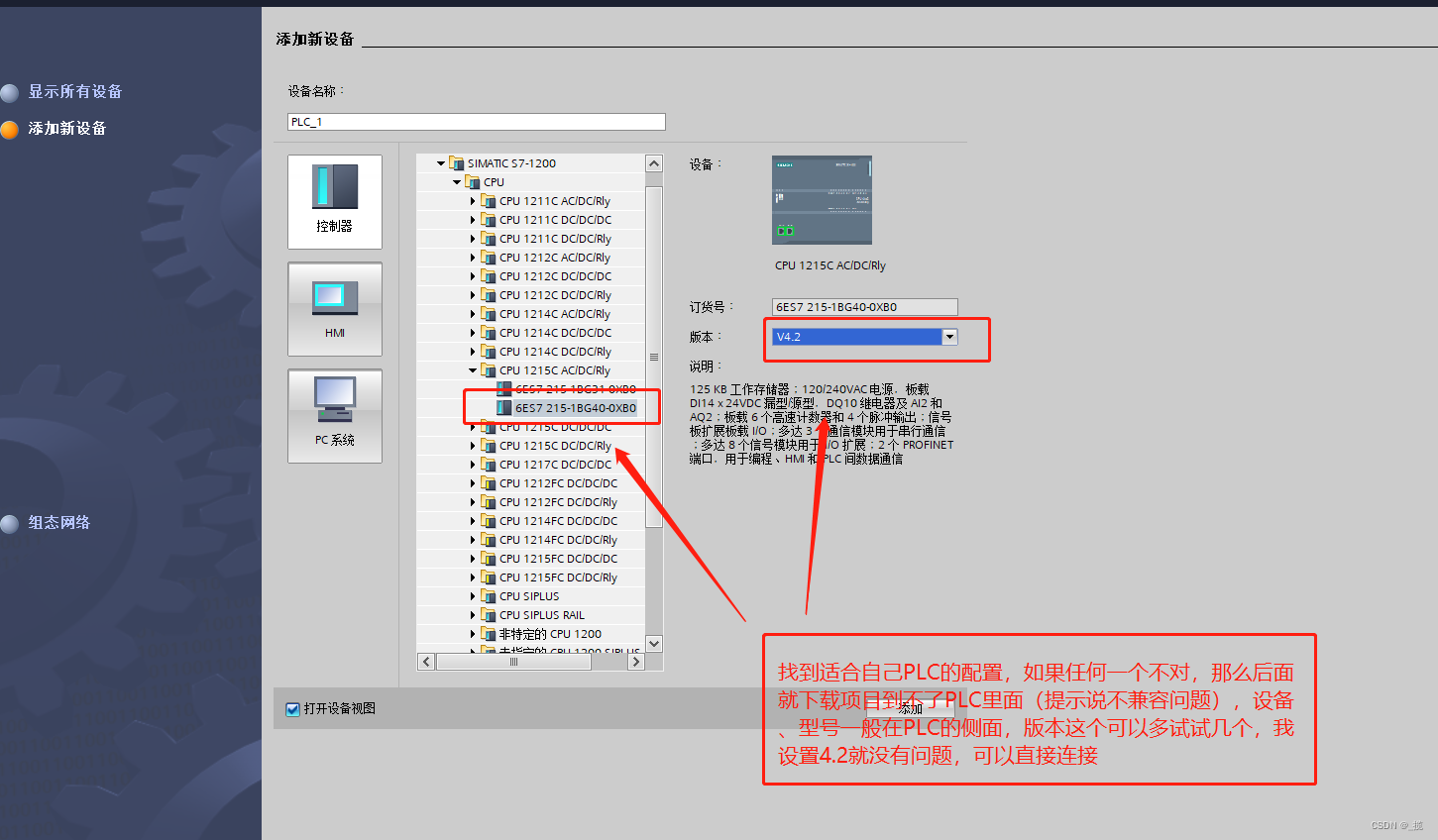
Task: Click folder icon of CPU 1214FC DC/DC/Rly
Action: [x=489, y=539]
